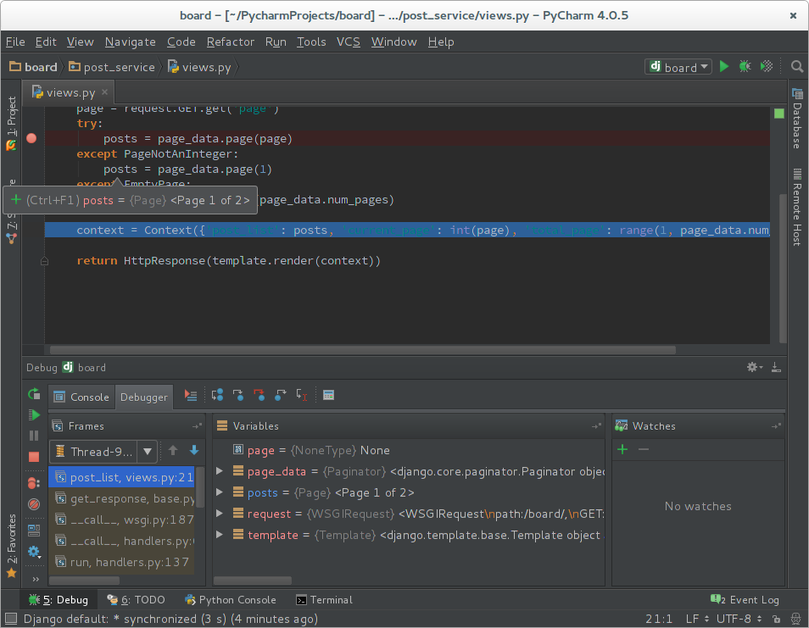Screen dimensions: 809x628
Task: Move to previous frame up arrow
Action: coord(173,450)
